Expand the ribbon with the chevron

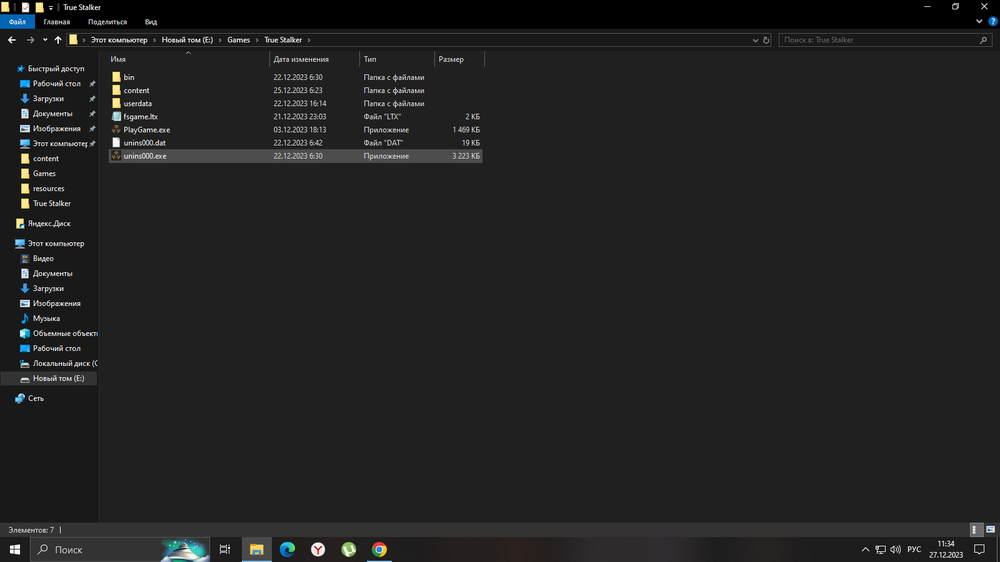click(x=979, y=21)
